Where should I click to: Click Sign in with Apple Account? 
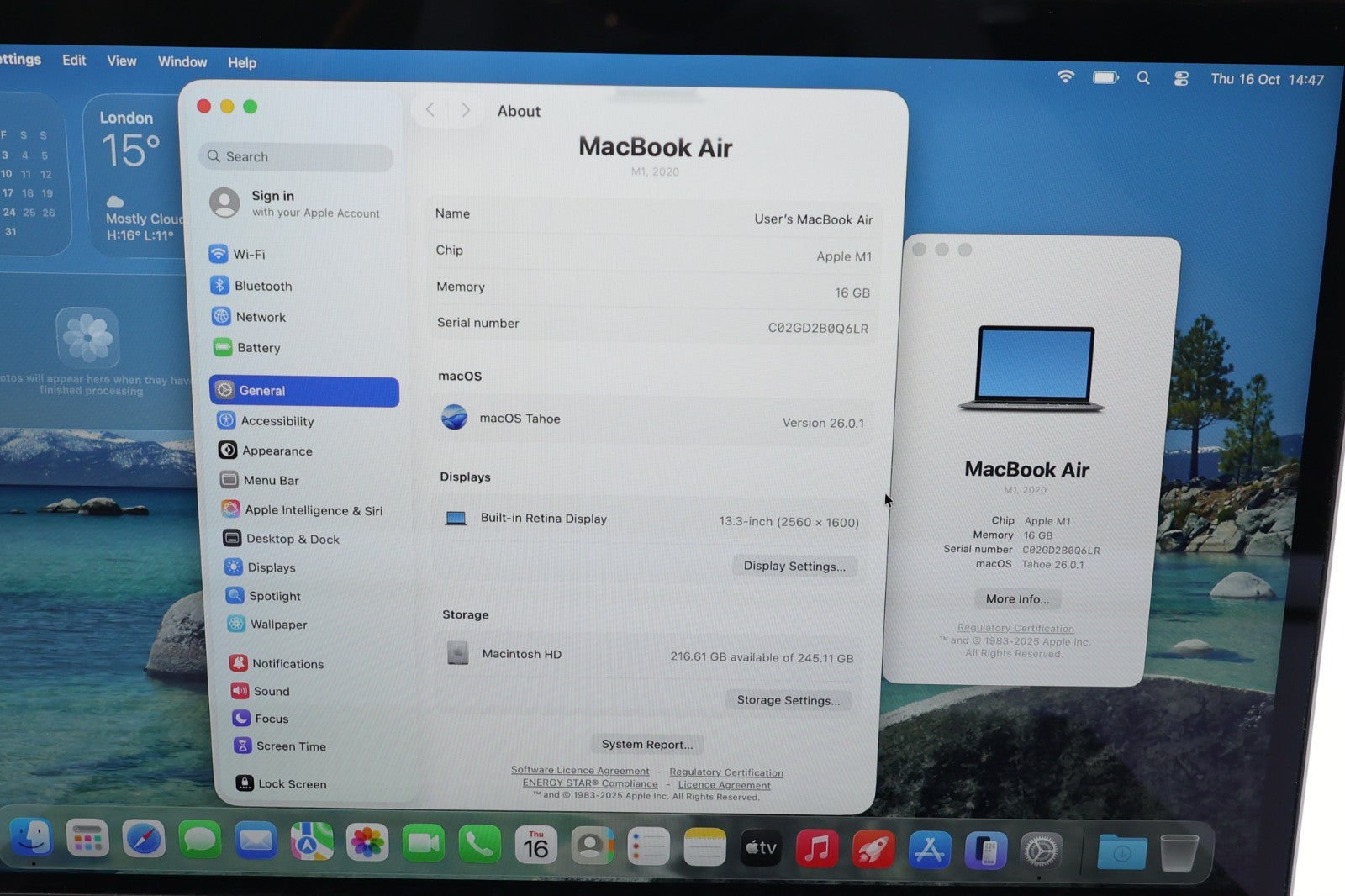click(294, 203)
